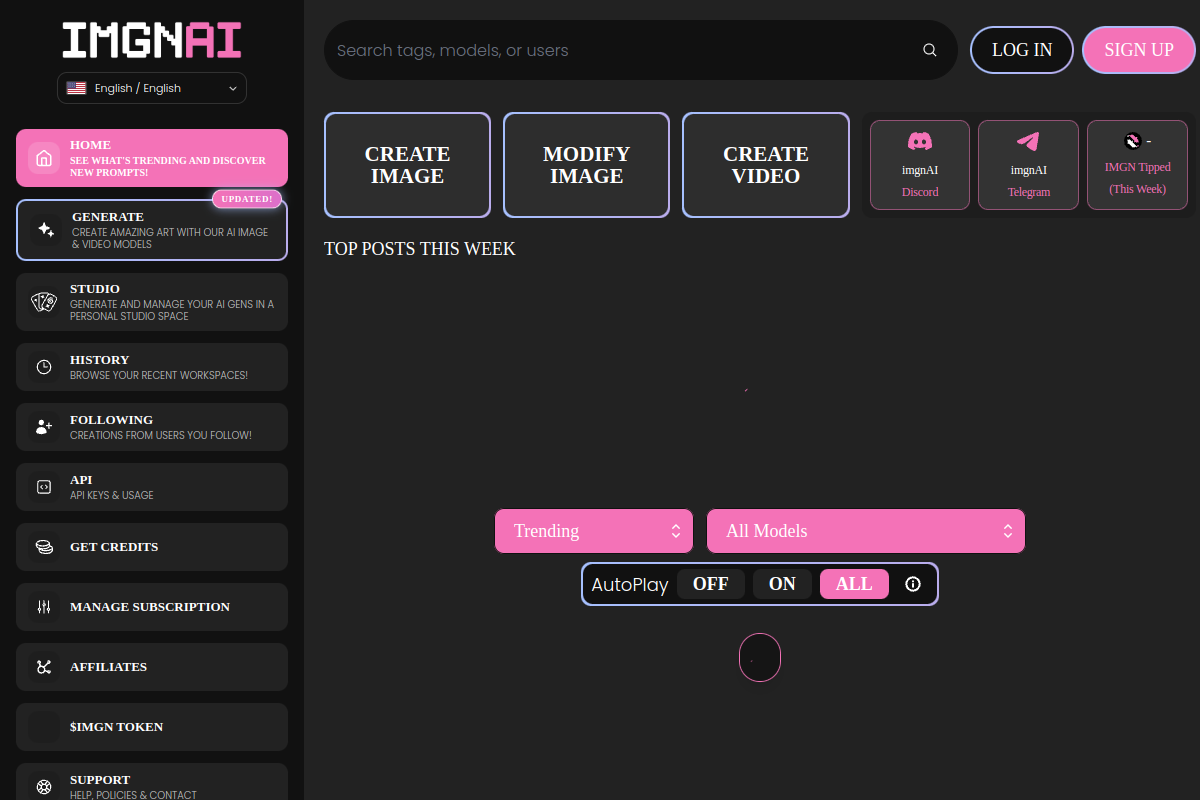Click the Following user-plus icon

pos(44,427)
